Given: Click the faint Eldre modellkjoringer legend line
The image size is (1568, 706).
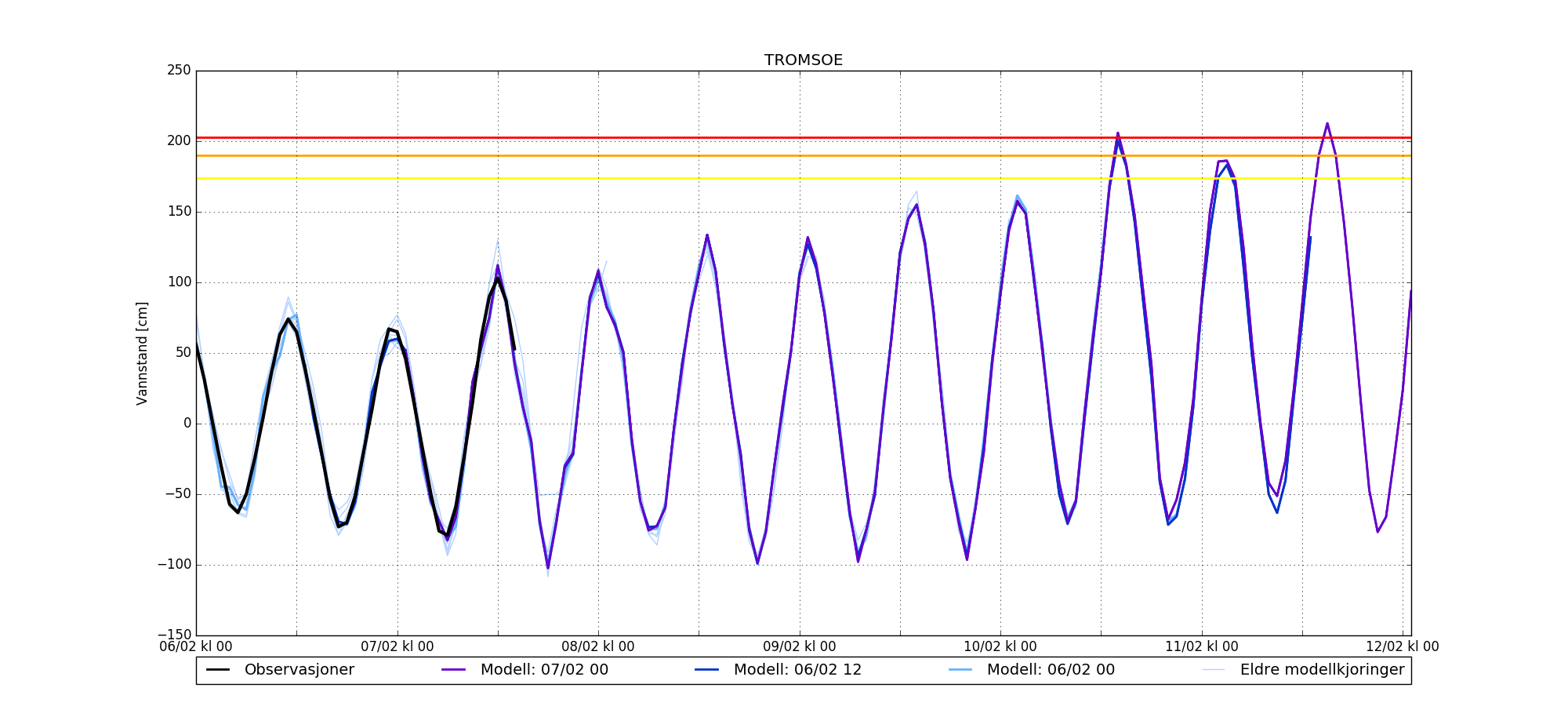Looking at the screenshot, I should pos(1214,670).
